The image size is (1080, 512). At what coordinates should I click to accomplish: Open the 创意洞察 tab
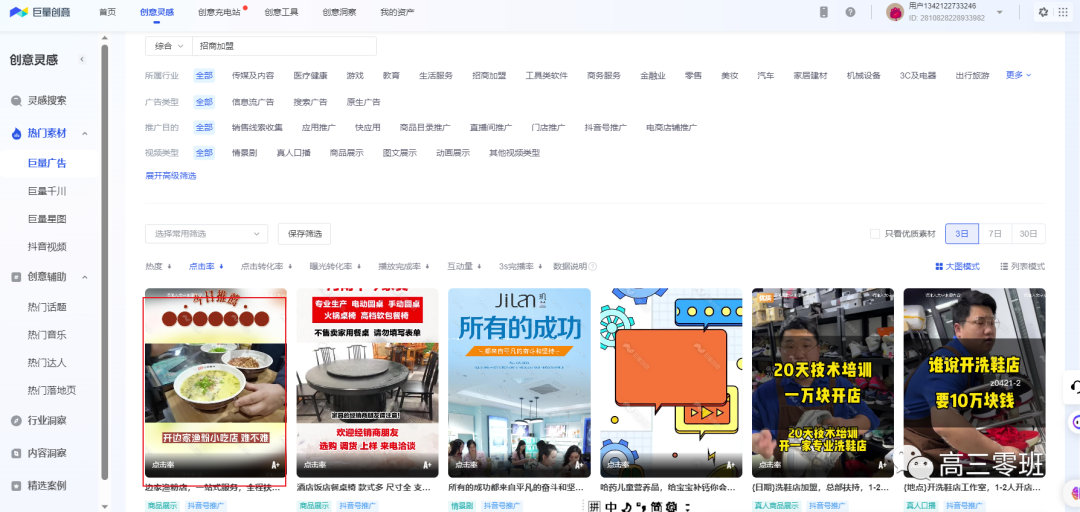pos(340,12)
